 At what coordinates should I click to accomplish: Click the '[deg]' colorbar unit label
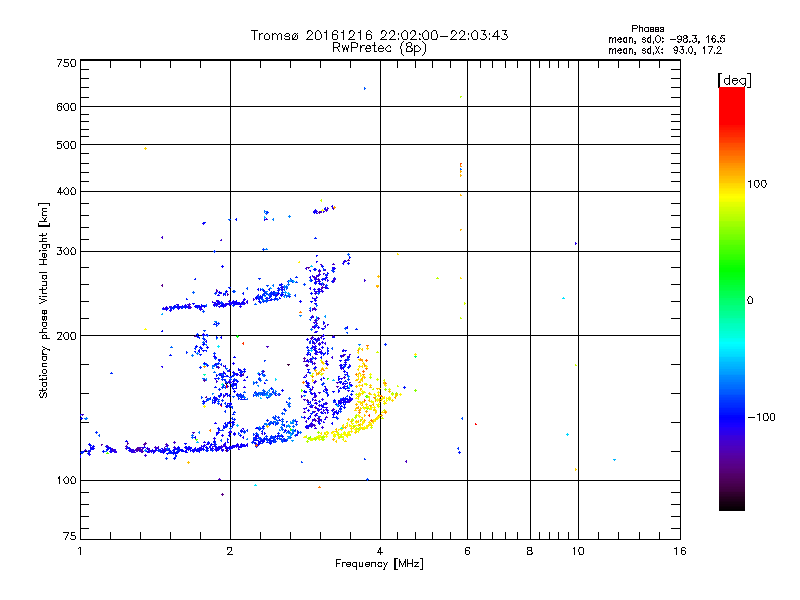point(734,80)
